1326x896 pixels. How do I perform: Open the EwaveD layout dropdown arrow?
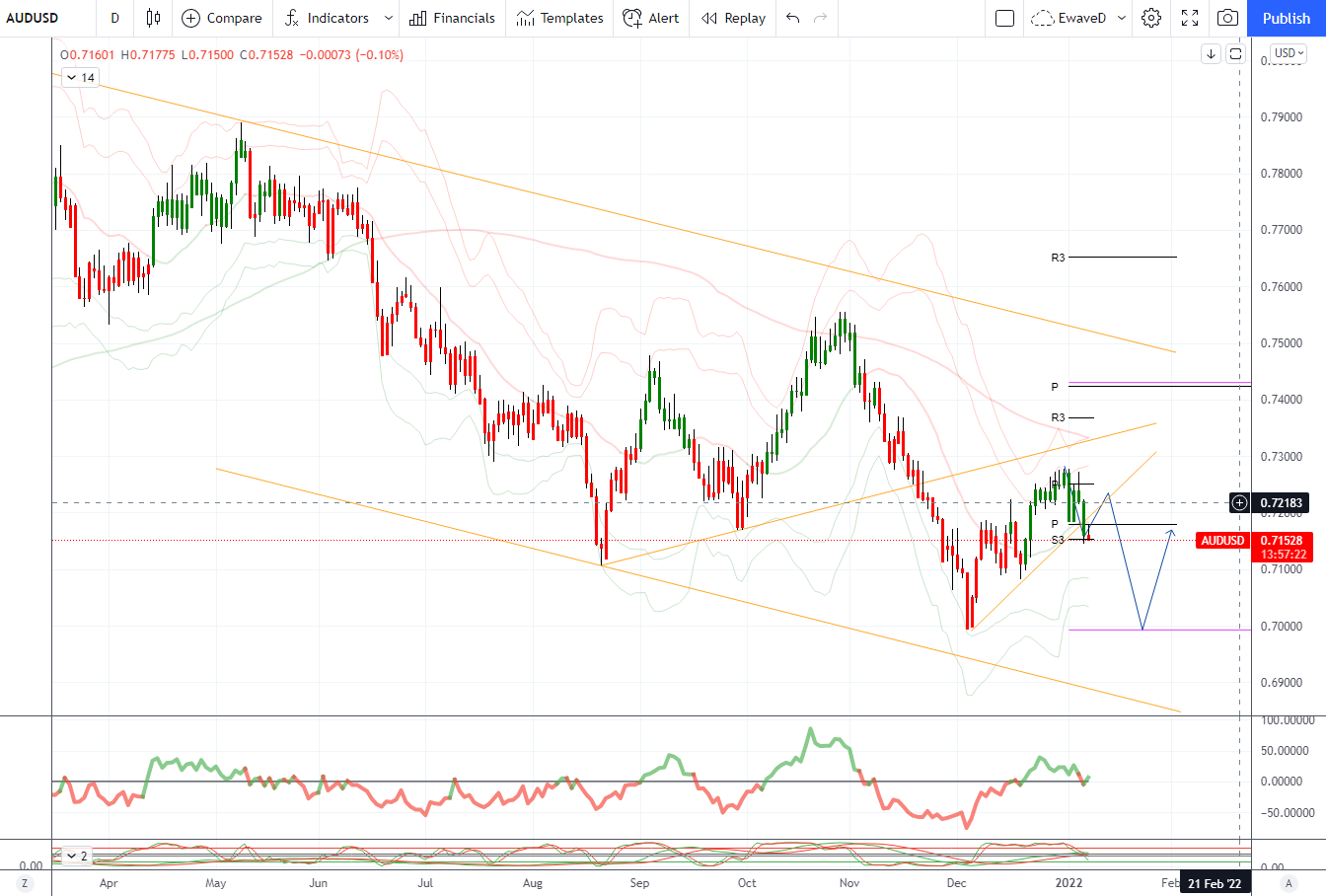1122,18
